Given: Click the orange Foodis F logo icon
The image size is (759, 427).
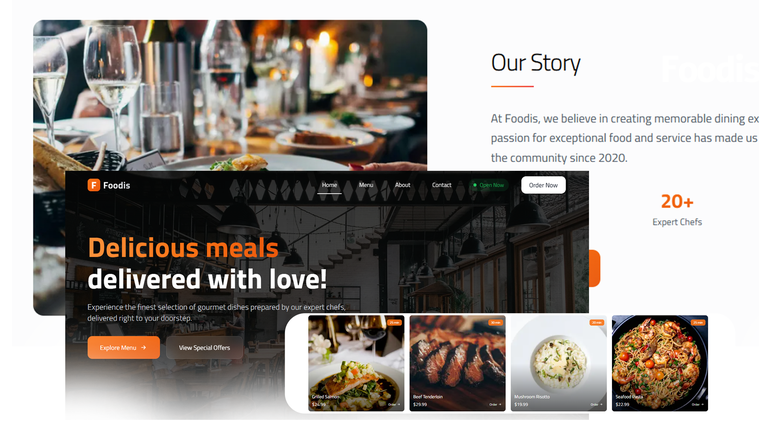Looking at the screenshot, I should point(93,185).
